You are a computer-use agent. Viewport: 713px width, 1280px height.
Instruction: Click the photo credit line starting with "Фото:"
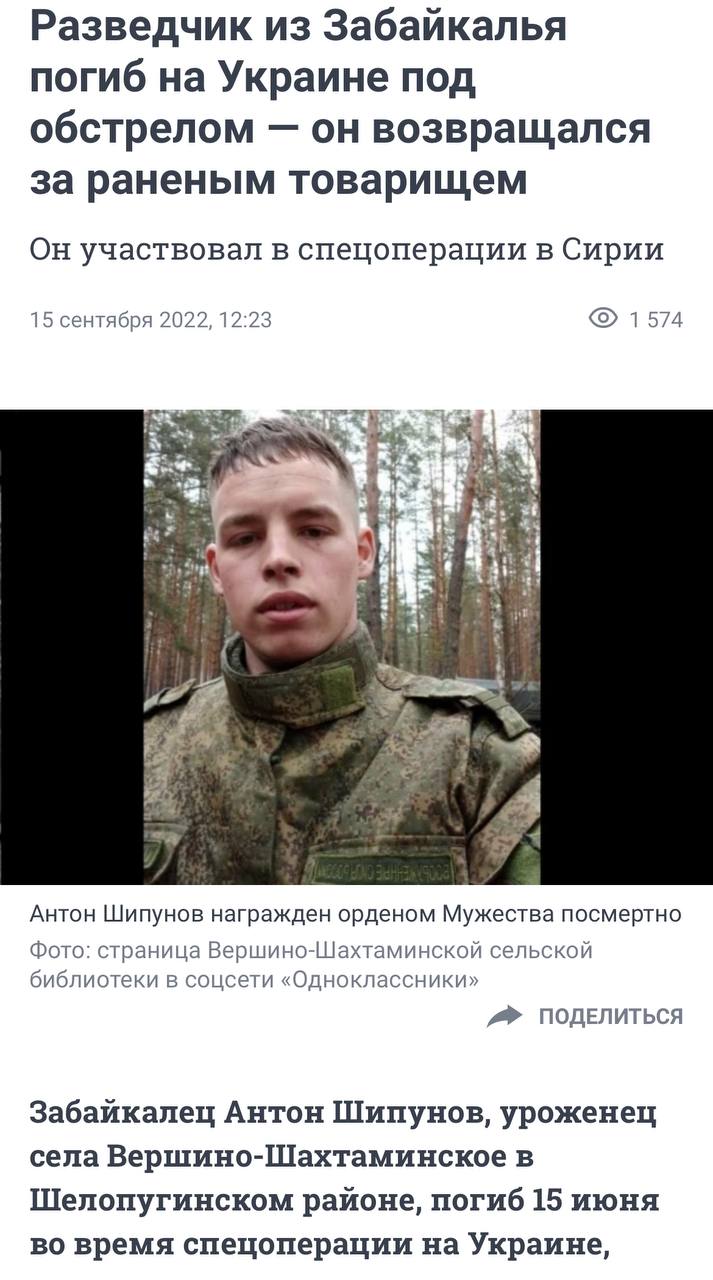point(311,964)
